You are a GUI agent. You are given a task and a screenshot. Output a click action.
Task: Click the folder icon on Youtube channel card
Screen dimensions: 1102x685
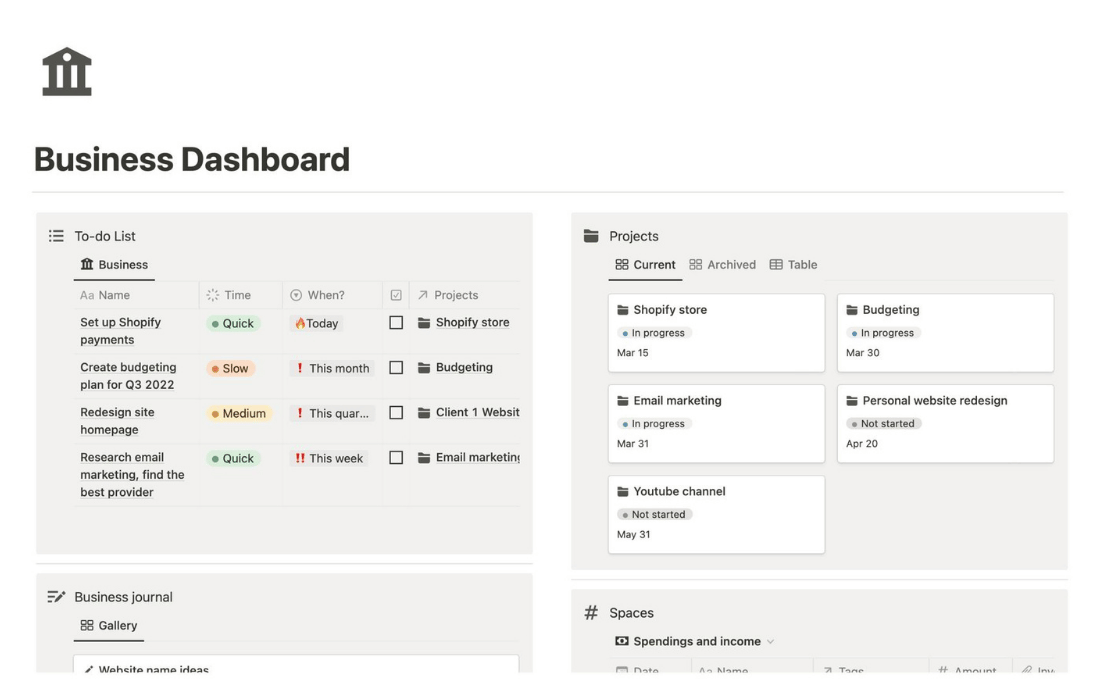623,492
